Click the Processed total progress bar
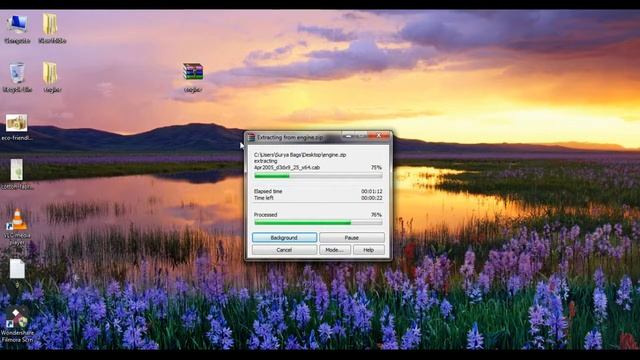 [x=318, y=223]
